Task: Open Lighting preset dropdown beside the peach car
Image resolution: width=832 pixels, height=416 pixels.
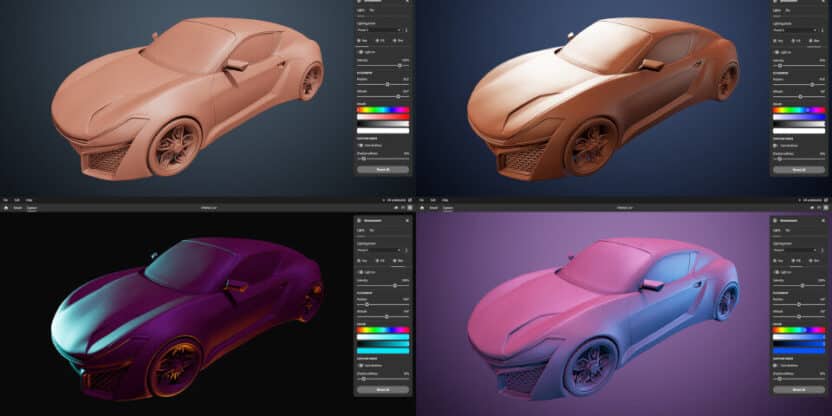Action: 379,30
